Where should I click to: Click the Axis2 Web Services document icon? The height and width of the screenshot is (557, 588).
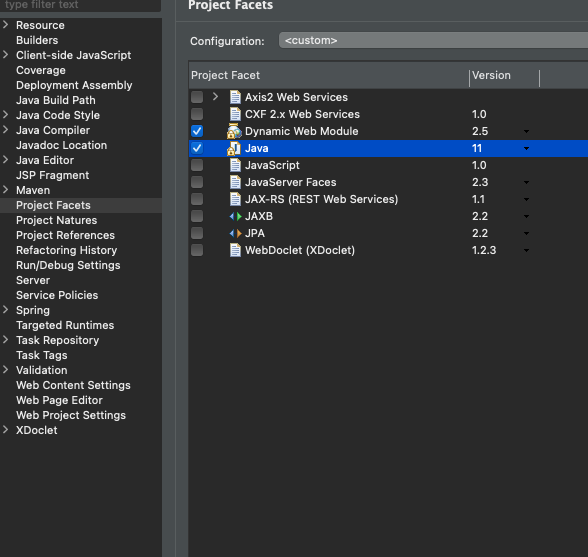(x=235, y=97)
